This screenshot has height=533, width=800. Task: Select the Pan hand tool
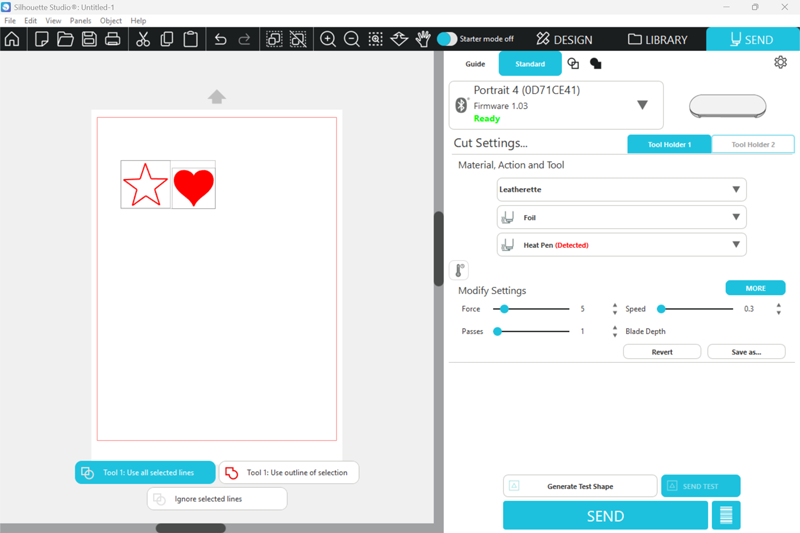coord(423,40)
